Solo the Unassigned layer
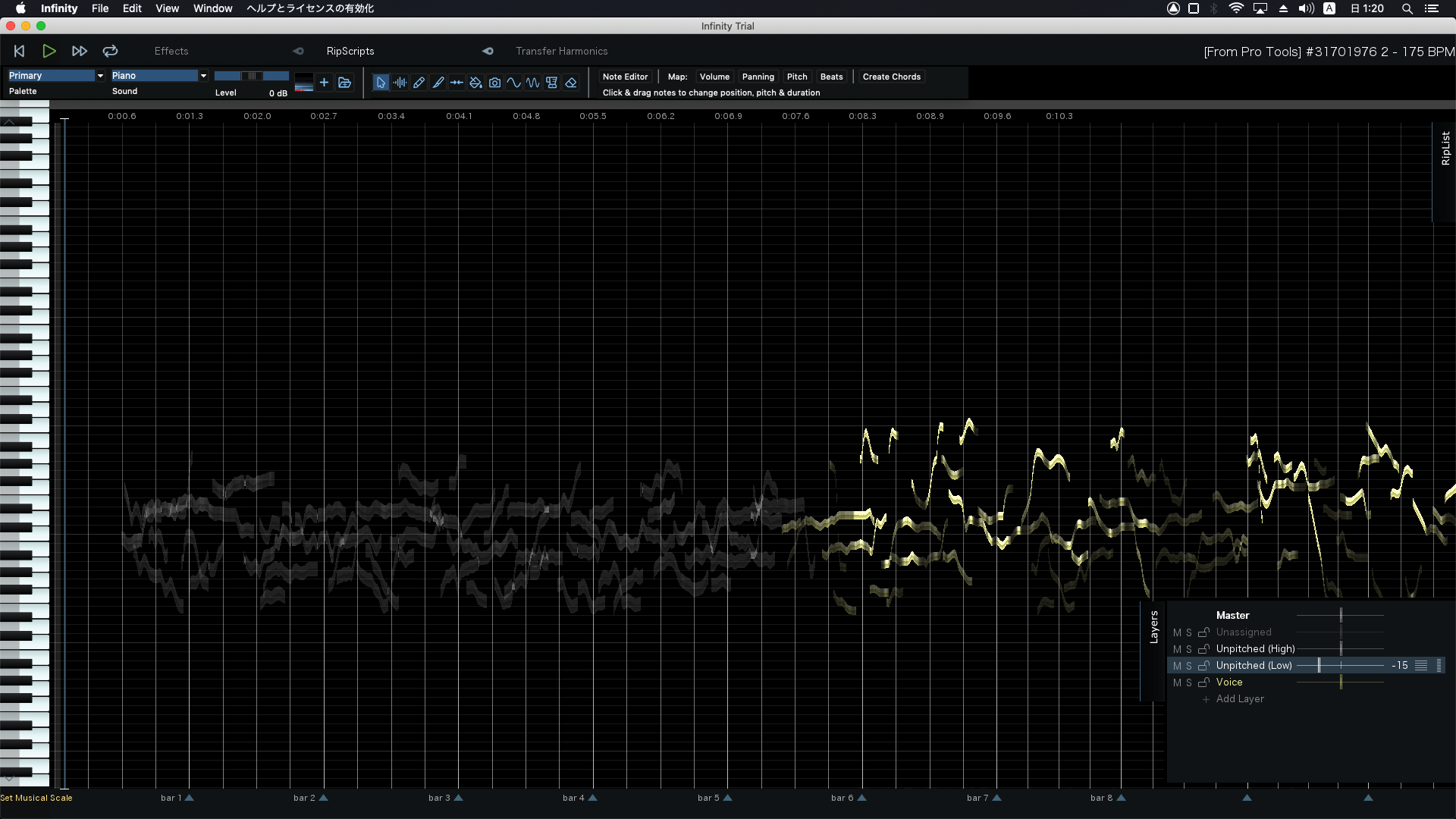 [1189, 632]
